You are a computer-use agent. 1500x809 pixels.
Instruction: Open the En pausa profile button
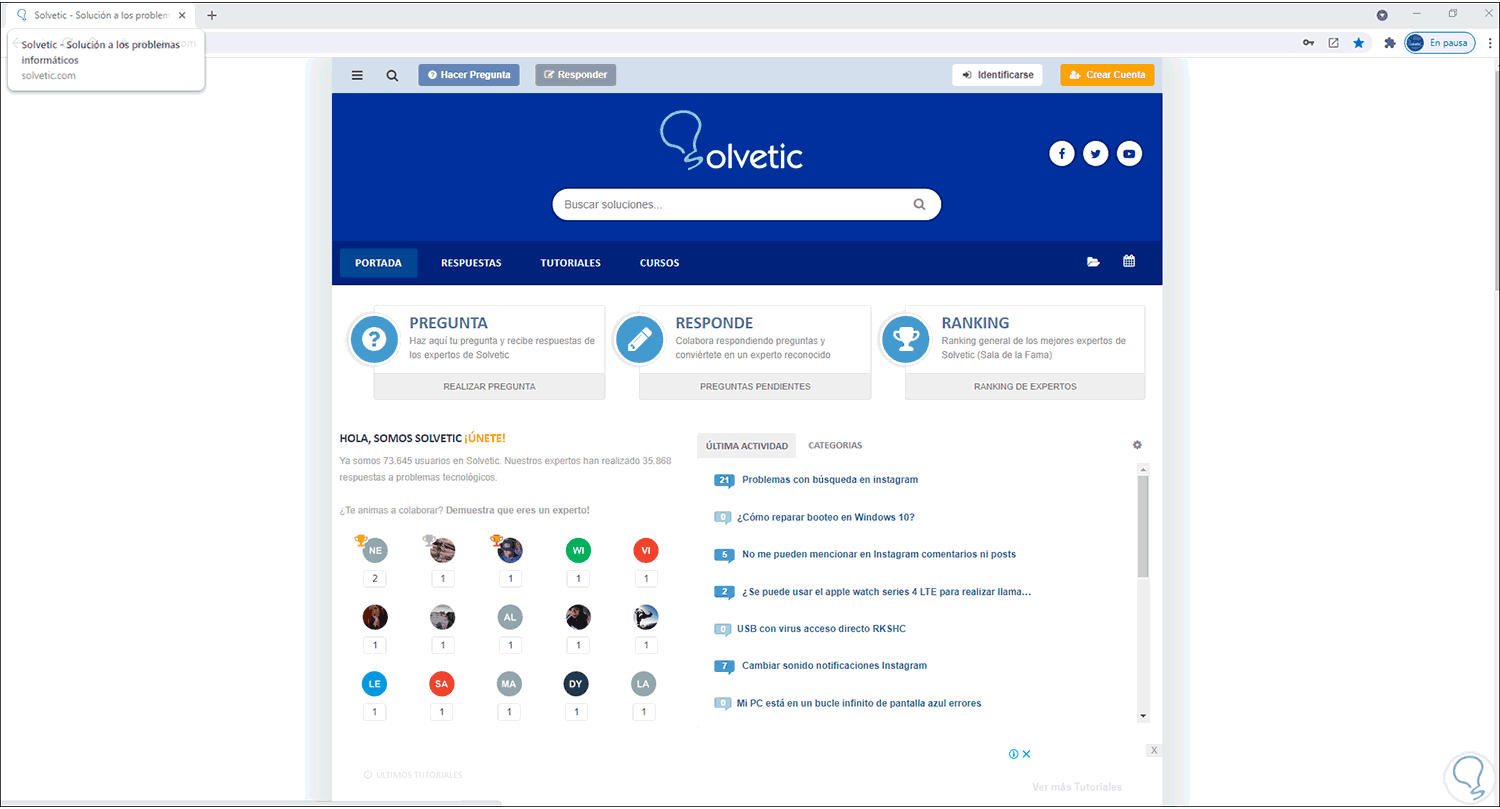pos(1439,43)
